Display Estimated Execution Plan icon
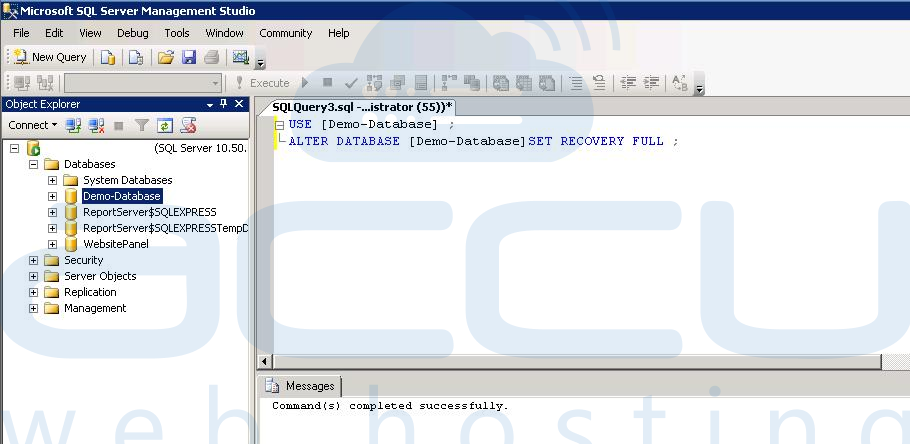Screen dimensions: 910x444 pos(374,83)
